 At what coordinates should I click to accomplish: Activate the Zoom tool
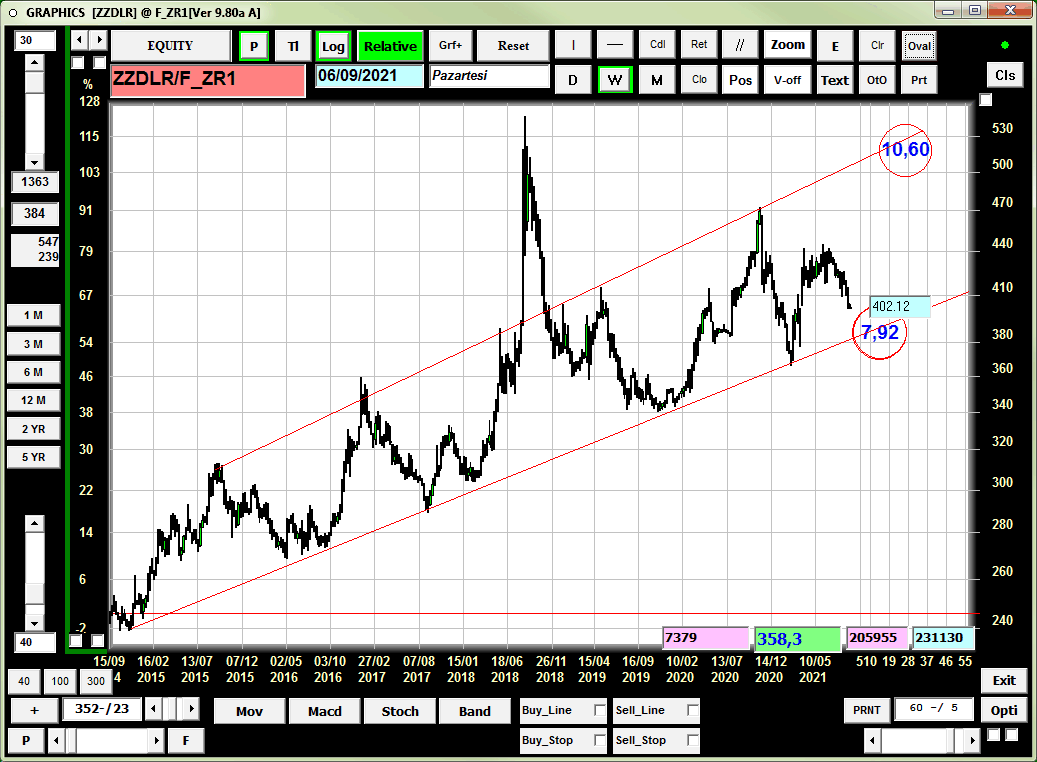tap(788, 46)
